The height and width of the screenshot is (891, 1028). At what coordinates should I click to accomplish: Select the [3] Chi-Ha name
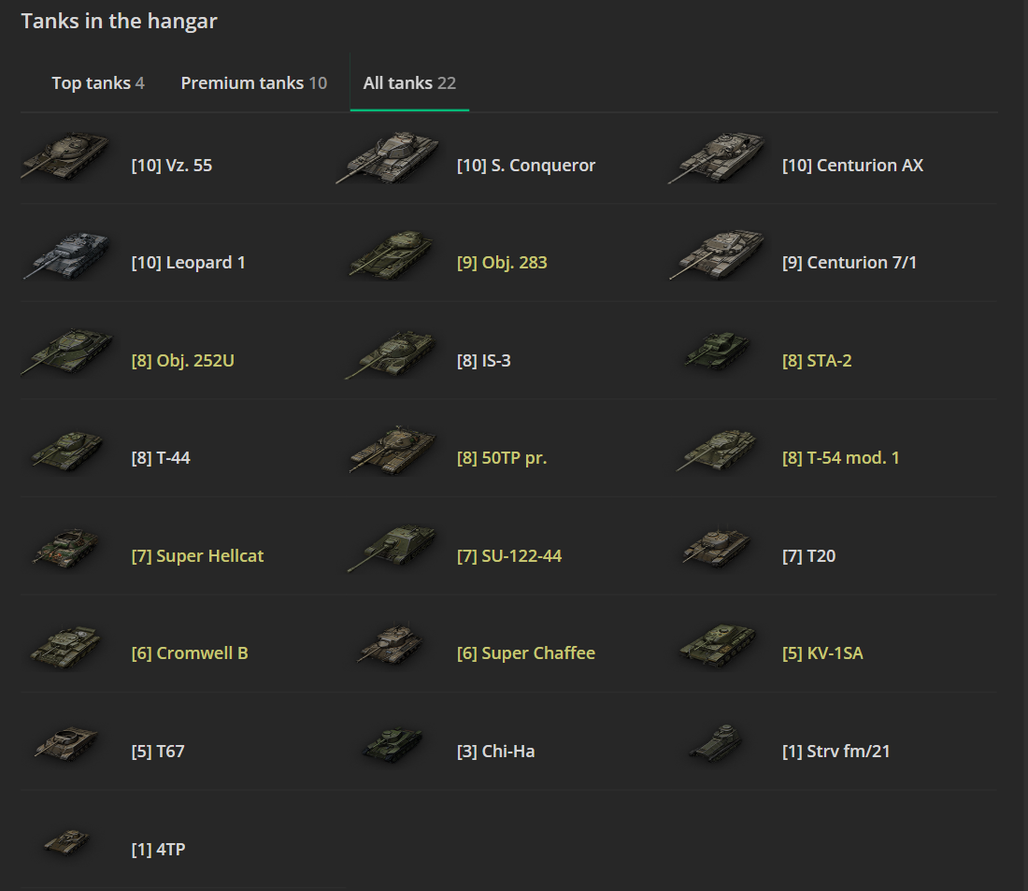(496, 751)
